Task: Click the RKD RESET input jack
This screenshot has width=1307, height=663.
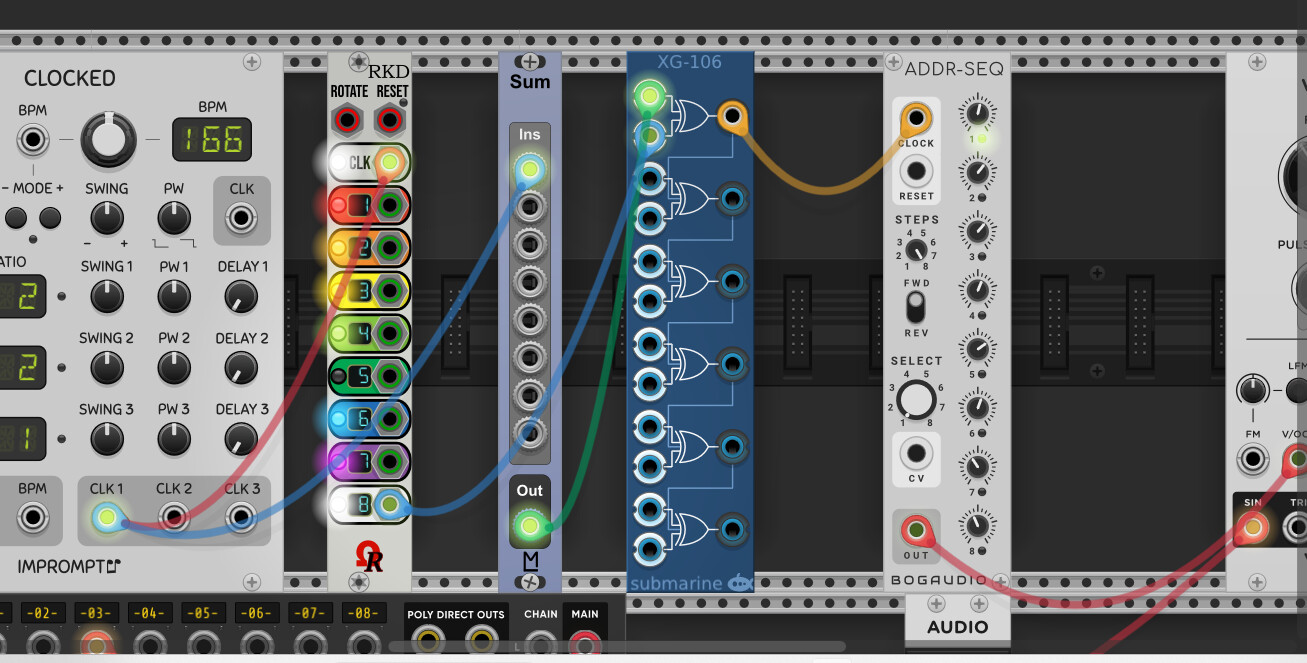Action: coord(390,121)
